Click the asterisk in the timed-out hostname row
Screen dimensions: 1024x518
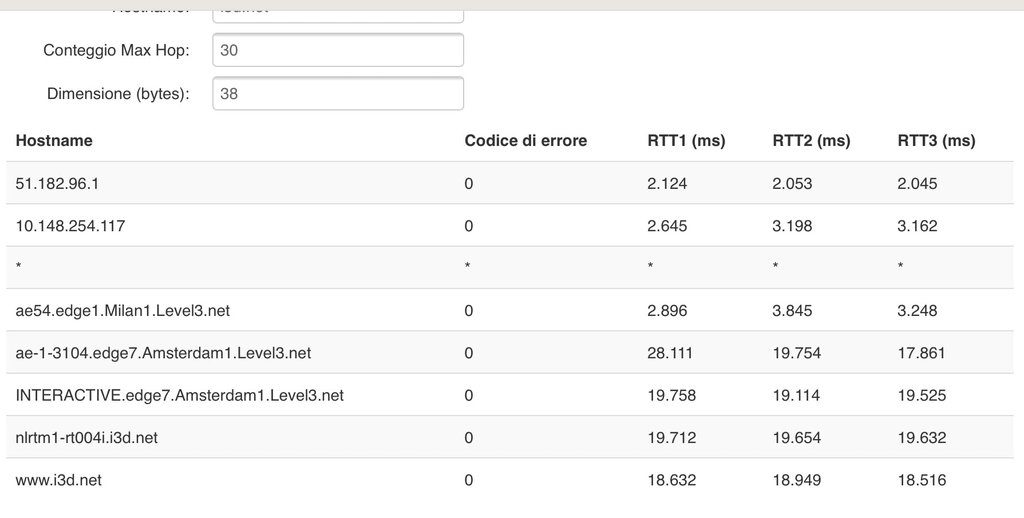coord(19,269)
